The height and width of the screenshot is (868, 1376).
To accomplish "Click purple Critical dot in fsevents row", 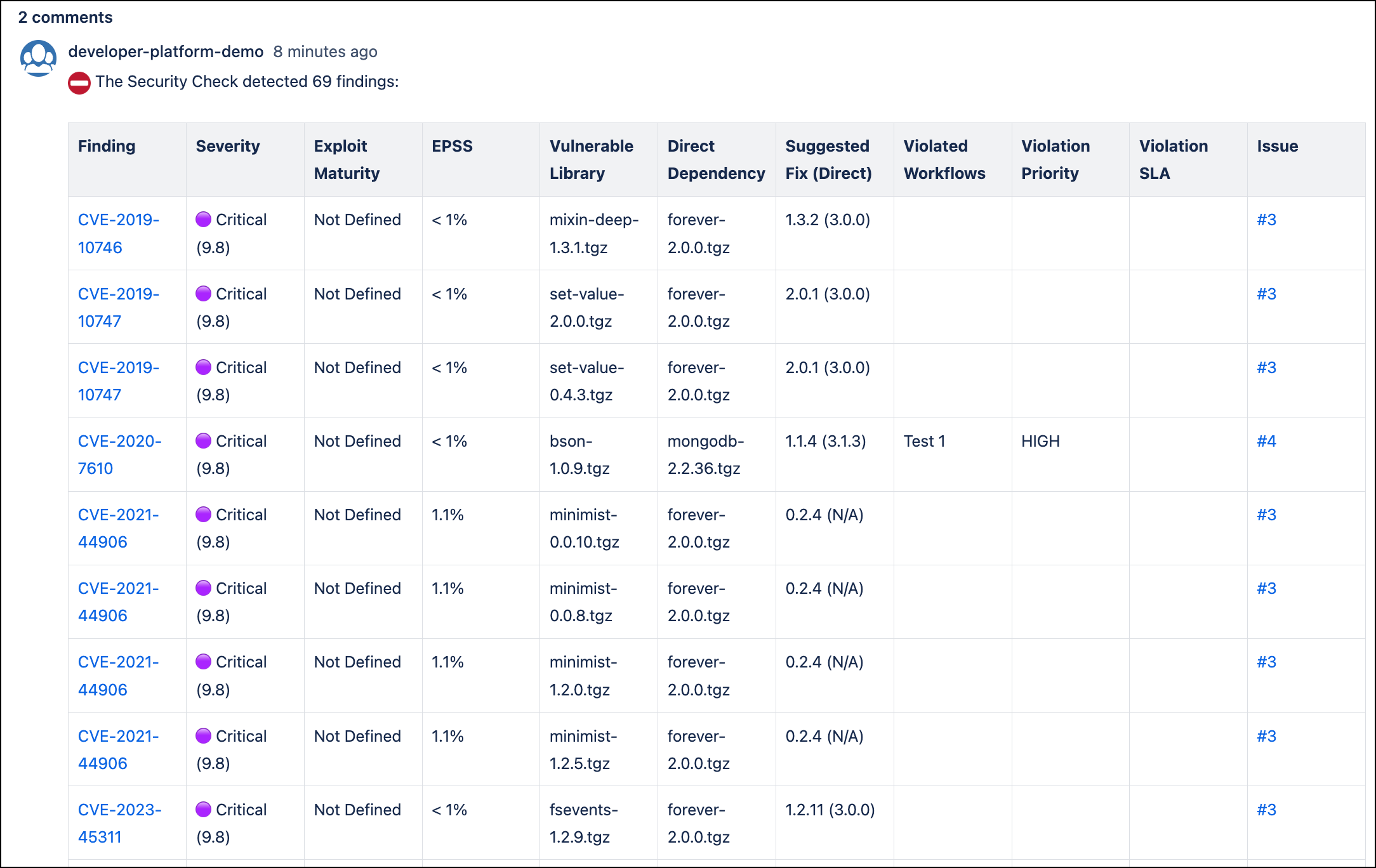I will pyautogui.click(x=203, y=810).
